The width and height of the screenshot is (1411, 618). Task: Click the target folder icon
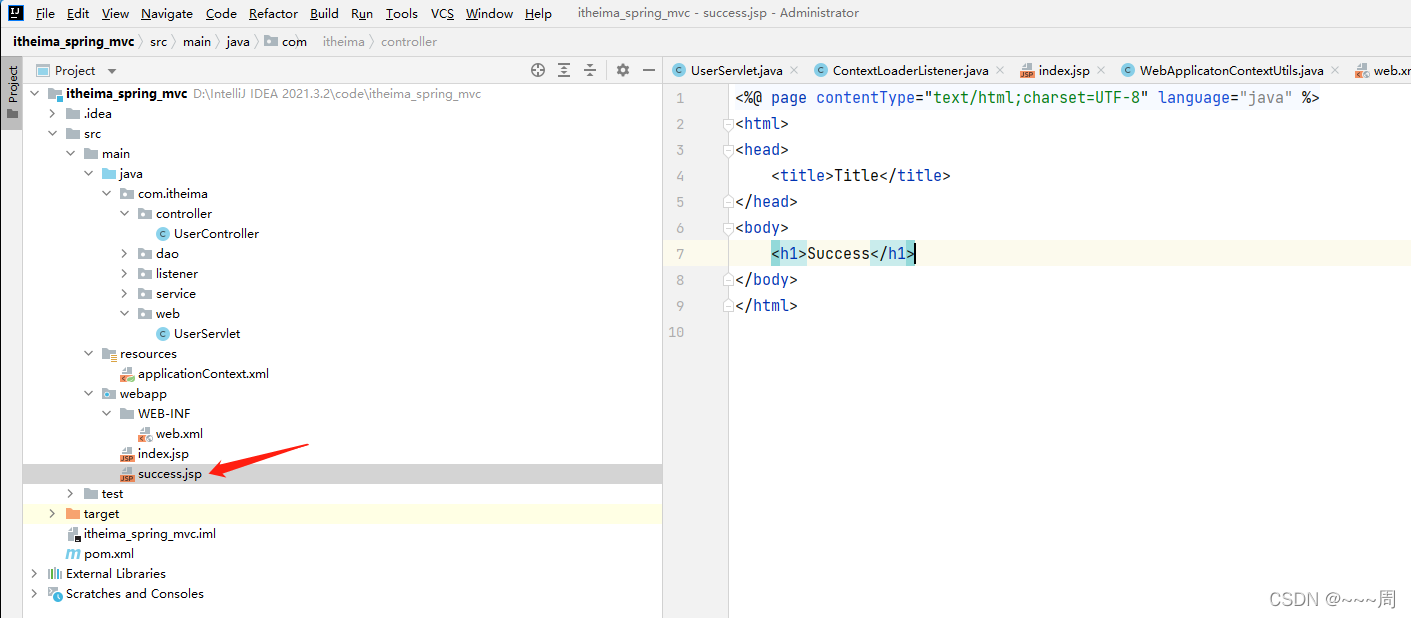(73, 514)
